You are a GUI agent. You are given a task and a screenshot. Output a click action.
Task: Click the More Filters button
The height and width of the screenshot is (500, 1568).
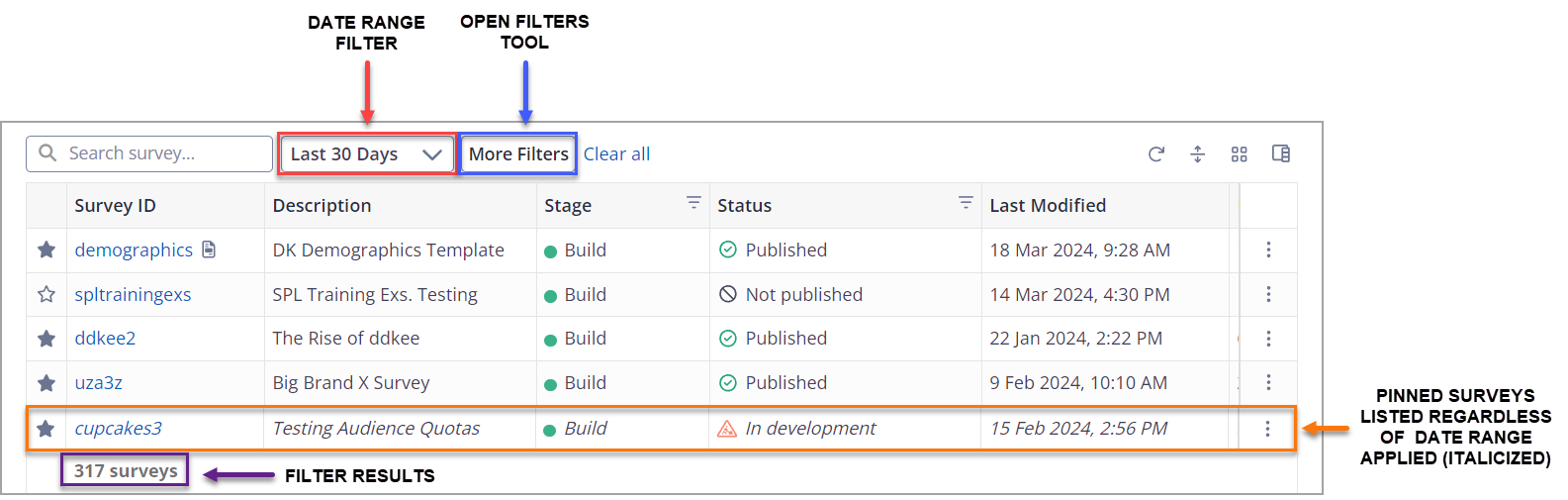[518, 153]
